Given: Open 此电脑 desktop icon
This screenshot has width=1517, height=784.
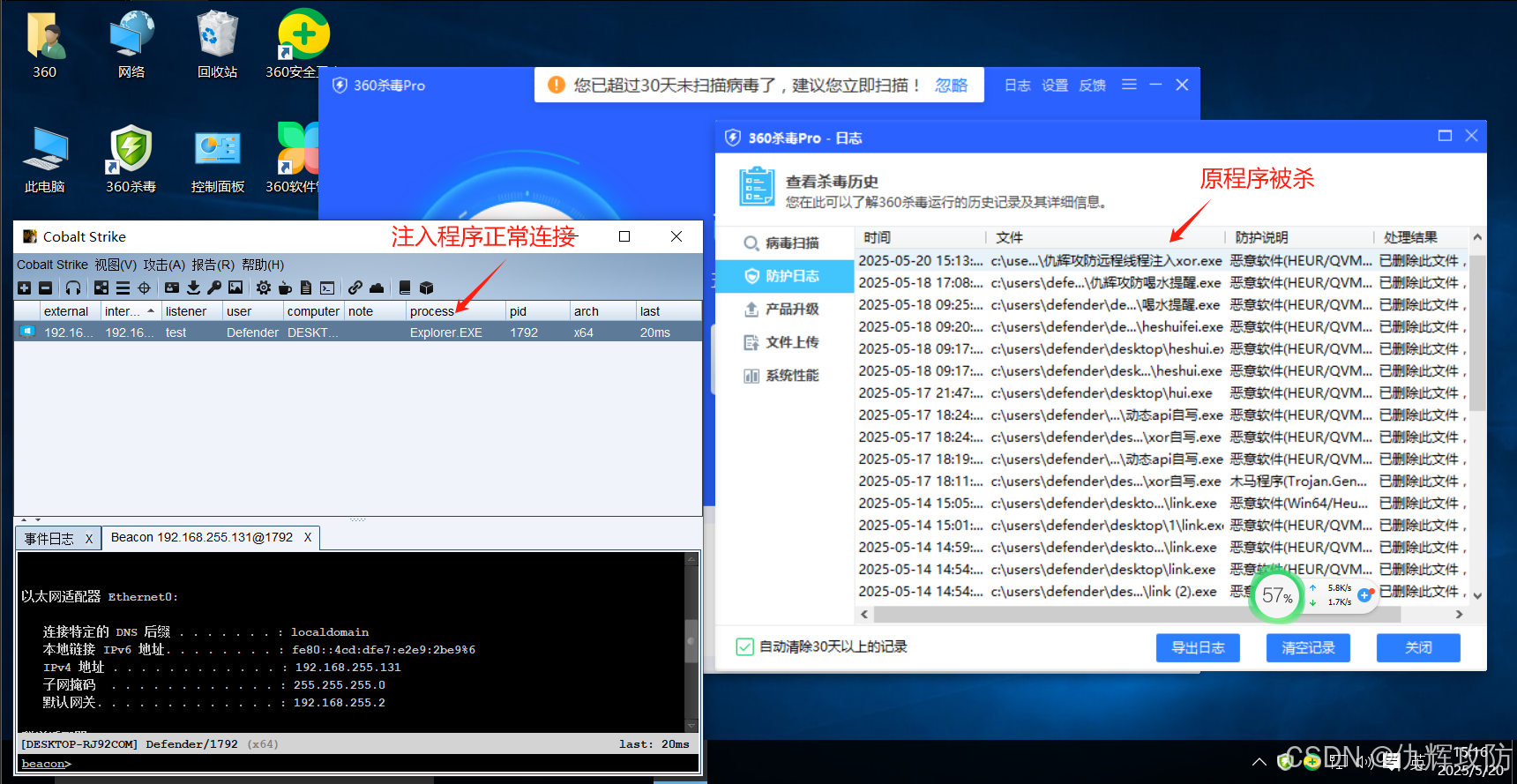Looking at the screenshot, I should coord(44,159).
